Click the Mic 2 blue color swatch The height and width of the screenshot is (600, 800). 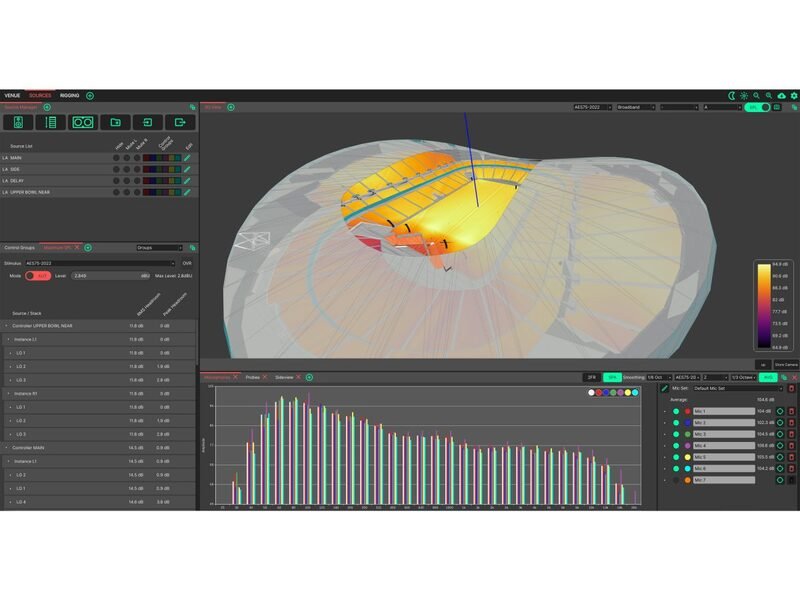pos(688,423)
